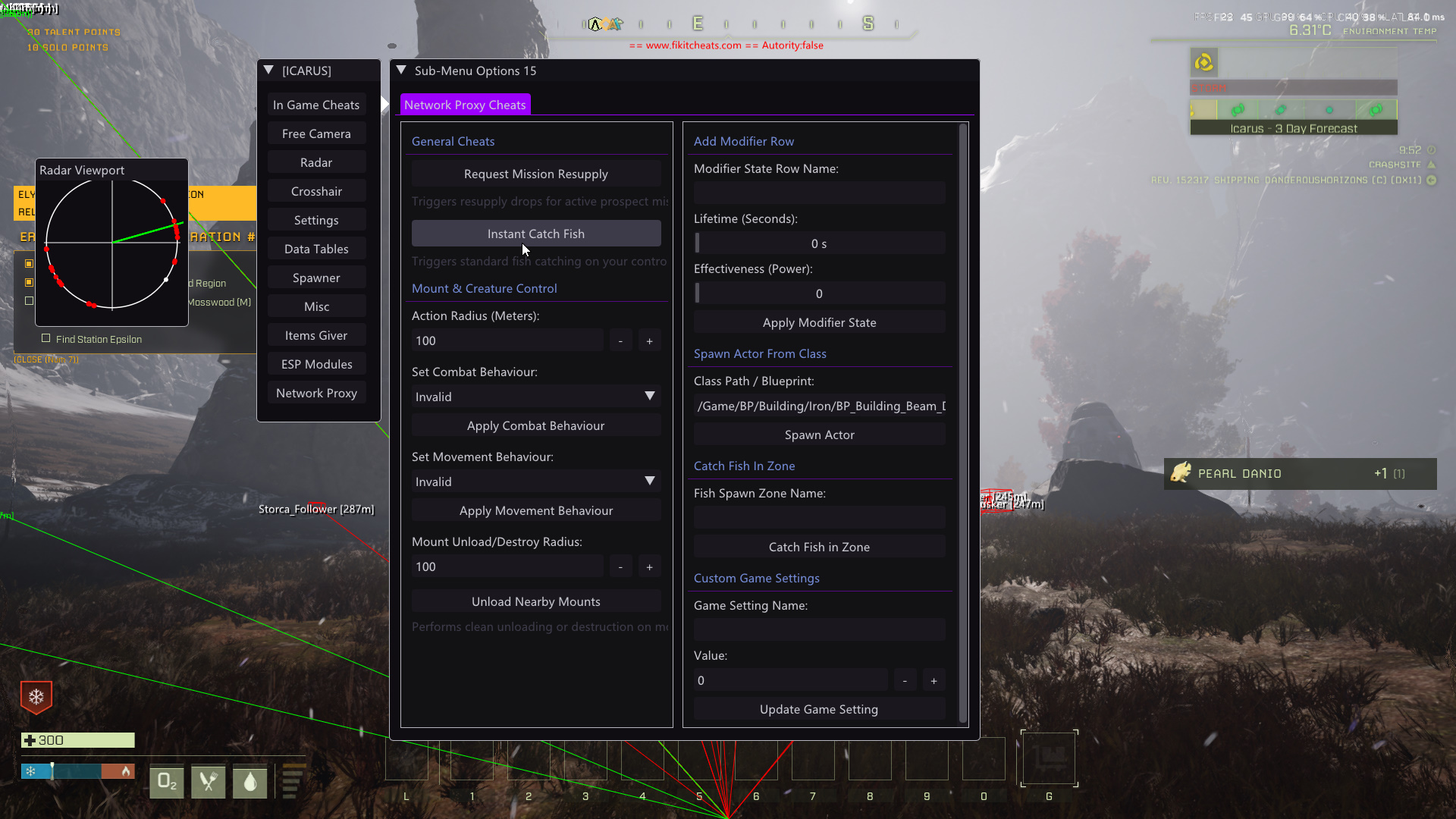Click the body temperature gauge bar
The height and width of the screenshot is (819, 1456).
tap(78, 771)
